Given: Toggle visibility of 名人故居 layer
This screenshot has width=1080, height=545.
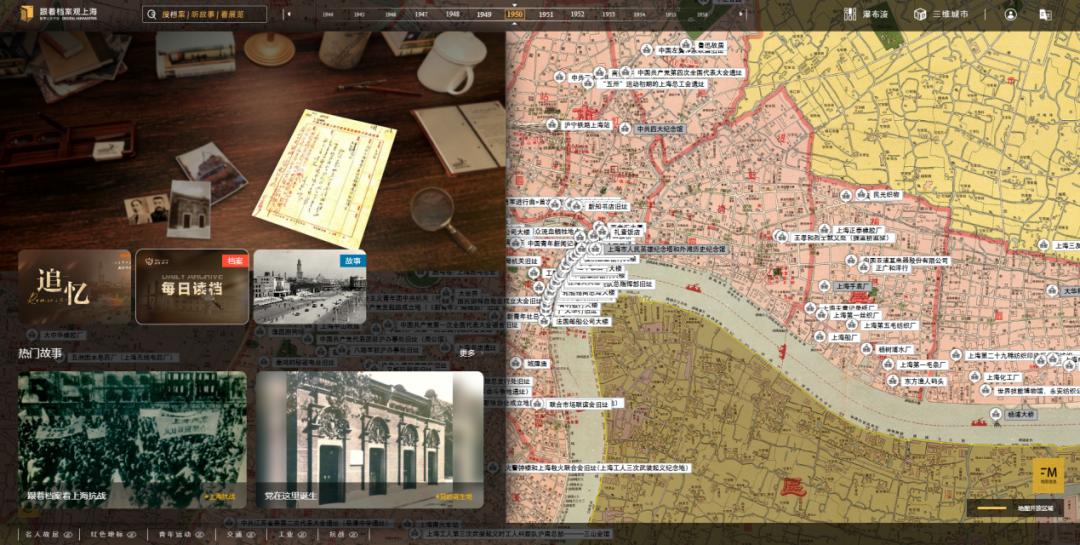Looking at the screenshot, I should coord(68,535).
